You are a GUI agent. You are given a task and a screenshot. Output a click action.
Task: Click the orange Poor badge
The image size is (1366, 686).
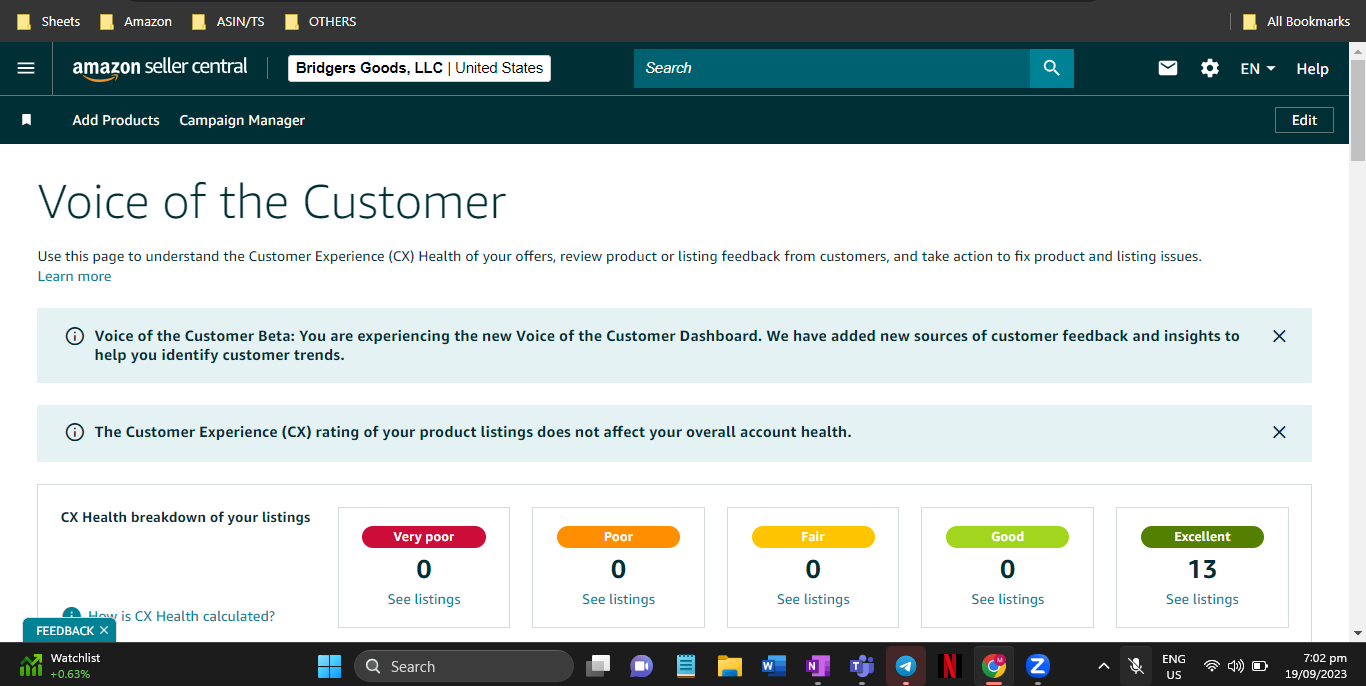coord(618,537)
